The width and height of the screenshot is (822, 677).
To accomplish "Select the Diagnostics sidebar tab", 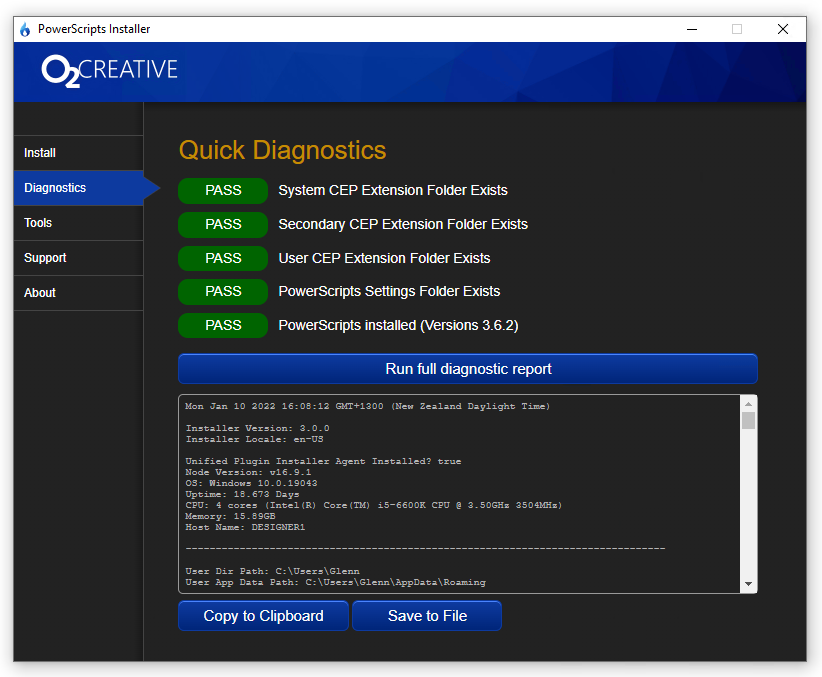I will coord(78,188).
